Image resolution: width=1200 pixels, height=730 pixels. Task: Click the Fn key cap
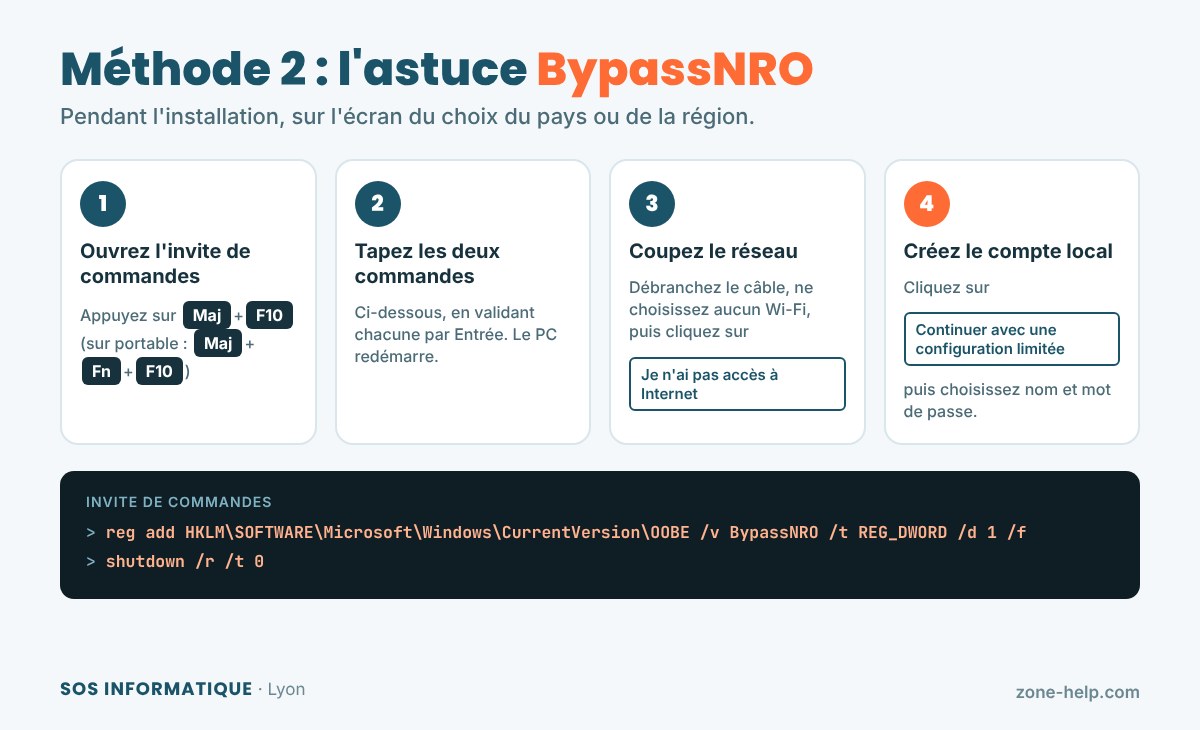click(x=100, y=372)
